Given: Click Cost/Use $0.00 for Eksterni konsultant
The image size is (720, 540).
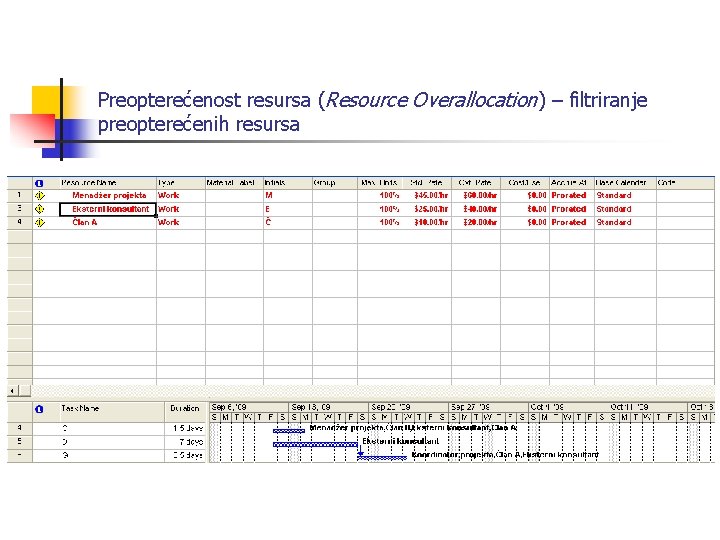Looking at the screenshot, I should tap(525, 209).
